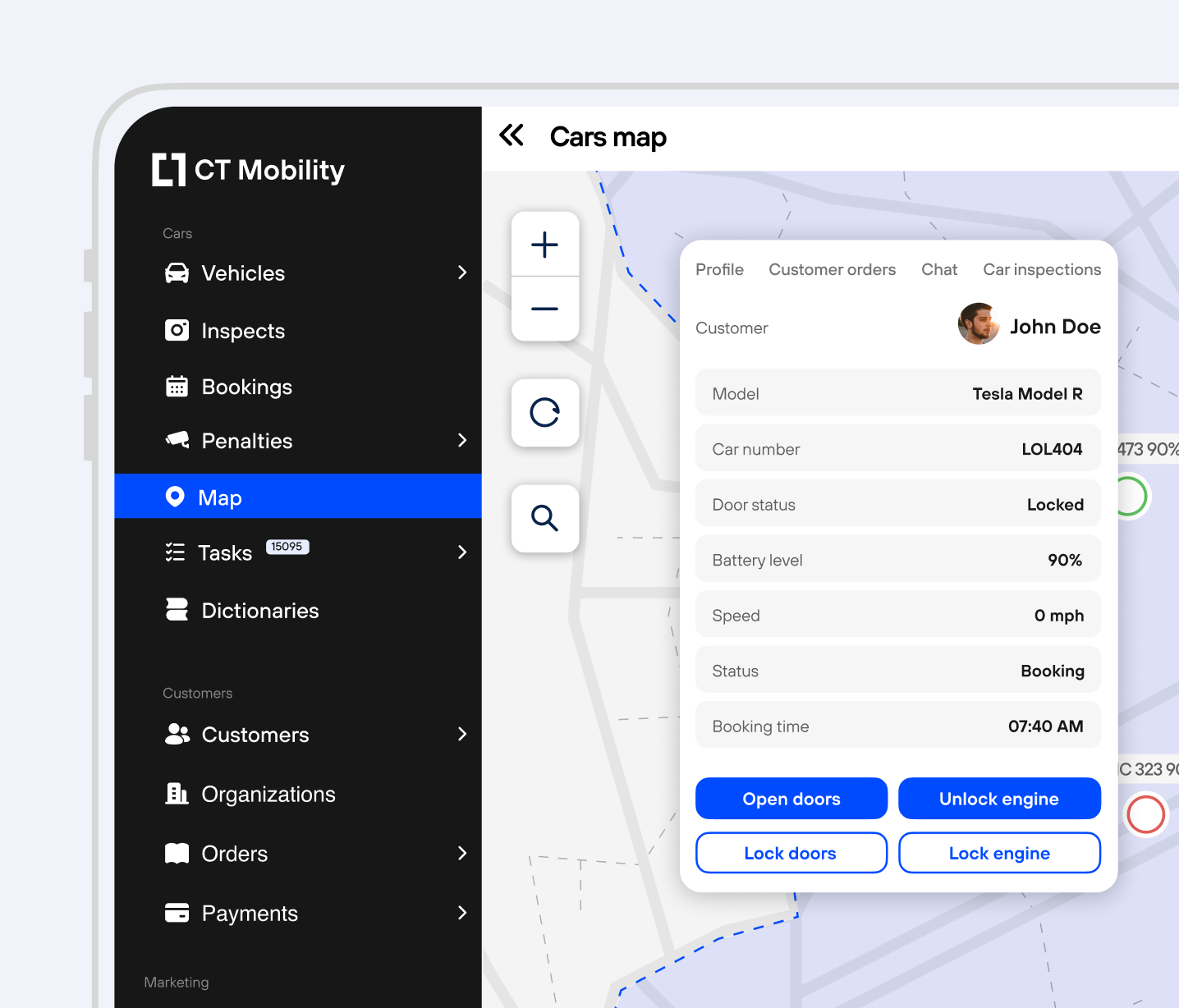Select the red car marker on map
The width and height of the screenshot is (1179, 1008).
click(1145, 814)
